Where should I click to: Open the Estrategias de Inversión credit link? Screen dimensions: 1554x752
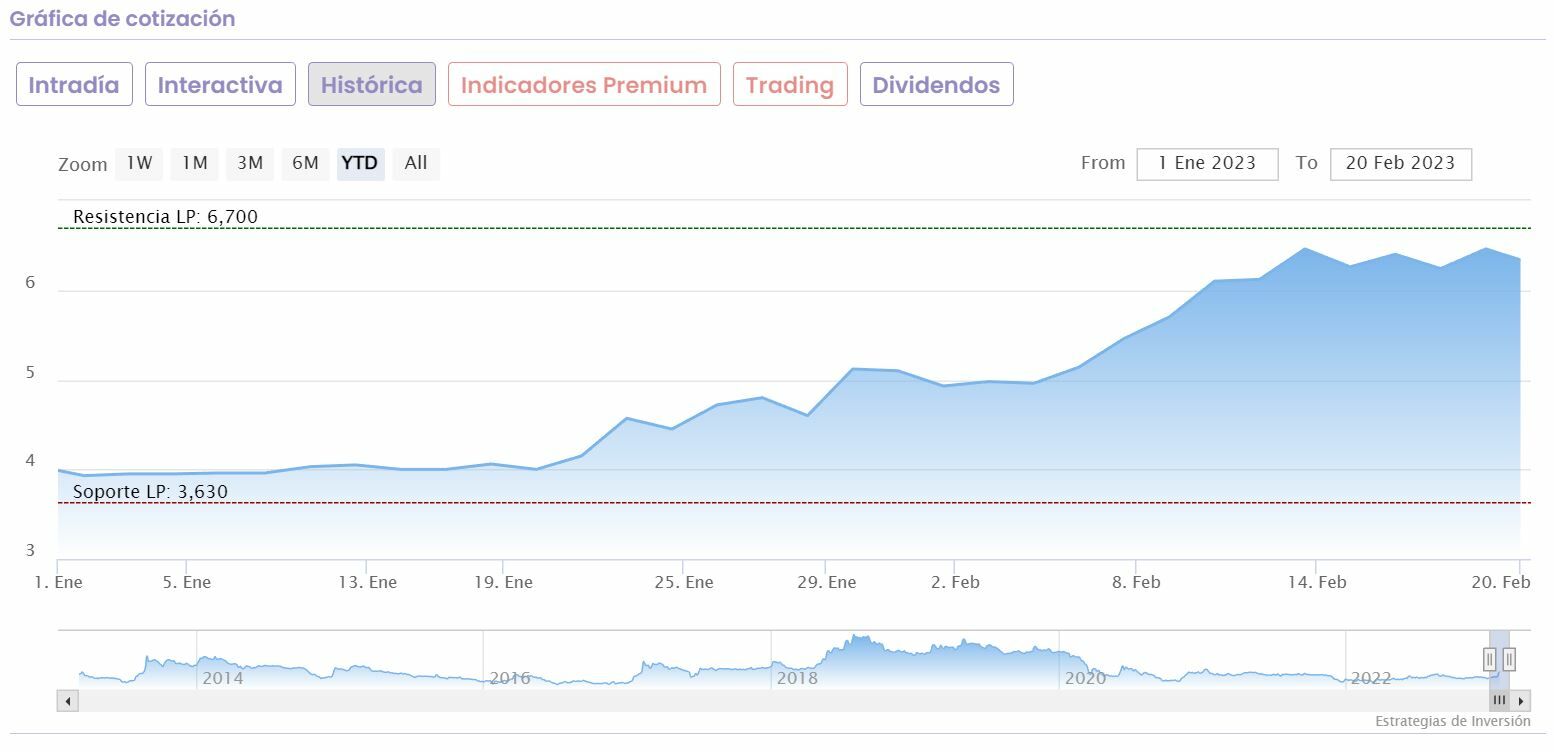(x=1452, y=721)
